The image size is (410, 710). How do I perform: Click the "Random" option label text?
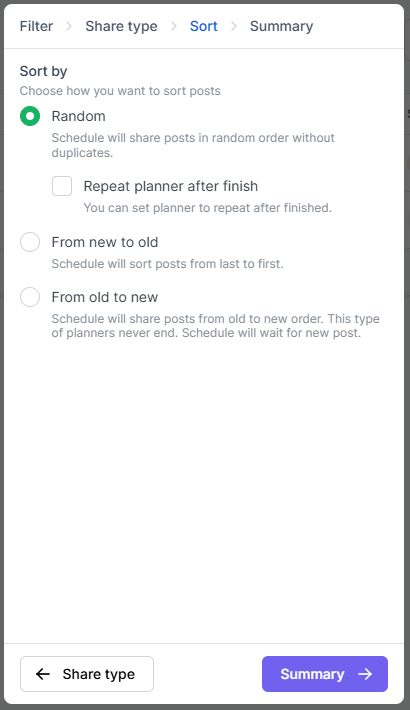[x=78, y=116]
